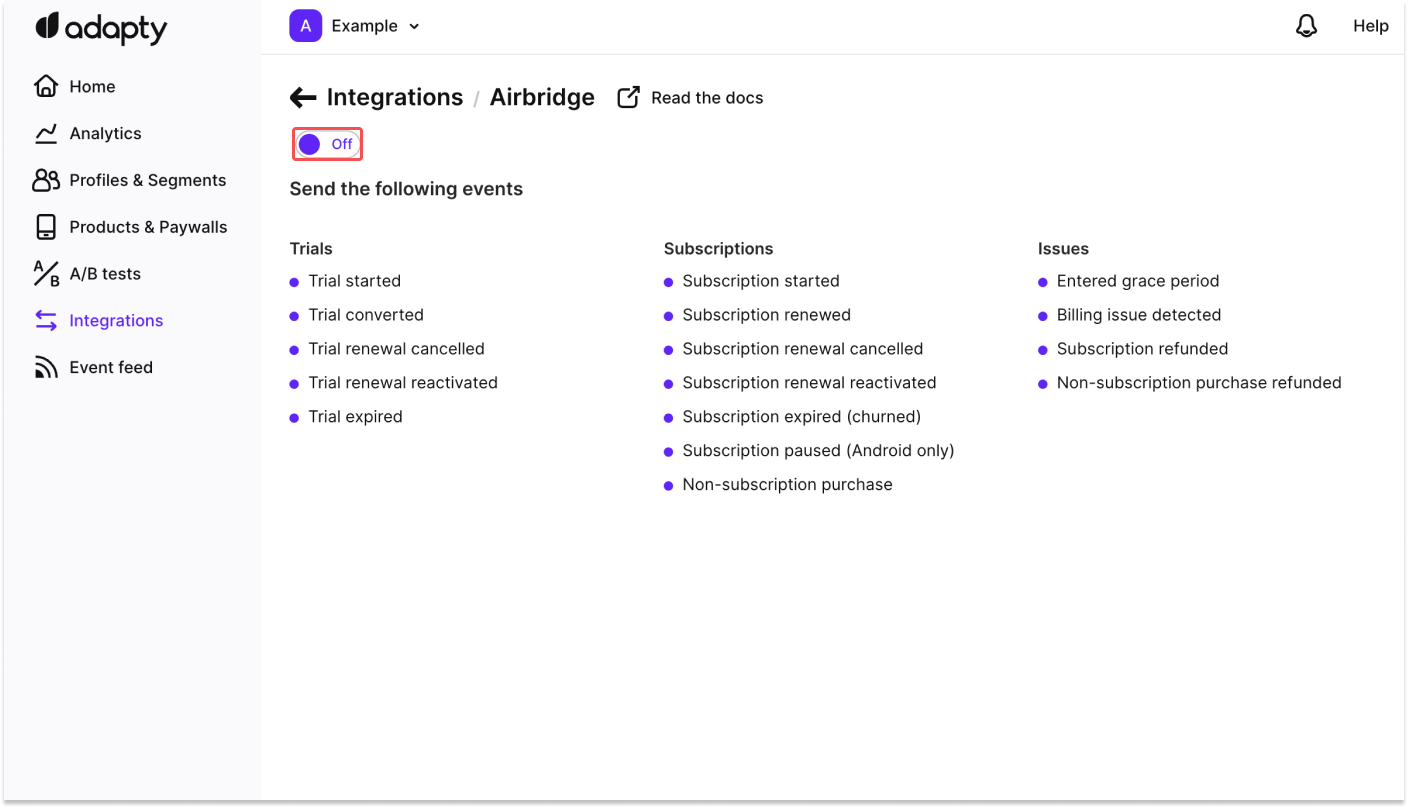Click the A/B tests icon

point(46,274)
